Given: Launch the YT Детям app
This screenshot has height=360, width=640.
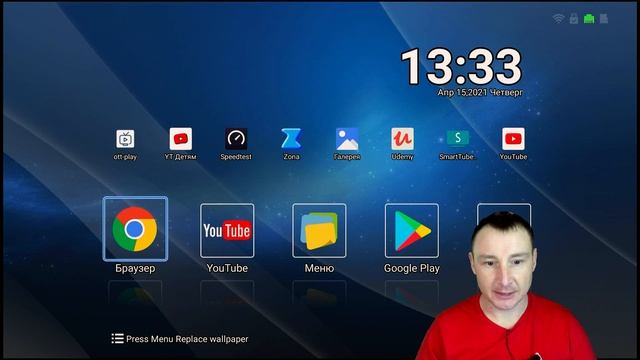Looking at the screenshot, I should point(180,139).
